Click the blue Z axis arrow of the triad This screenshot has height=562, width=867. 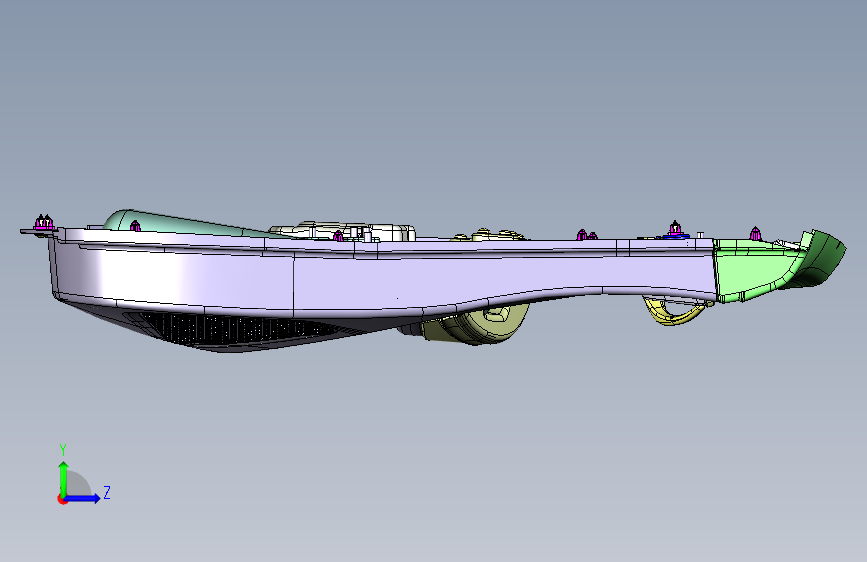83,498
